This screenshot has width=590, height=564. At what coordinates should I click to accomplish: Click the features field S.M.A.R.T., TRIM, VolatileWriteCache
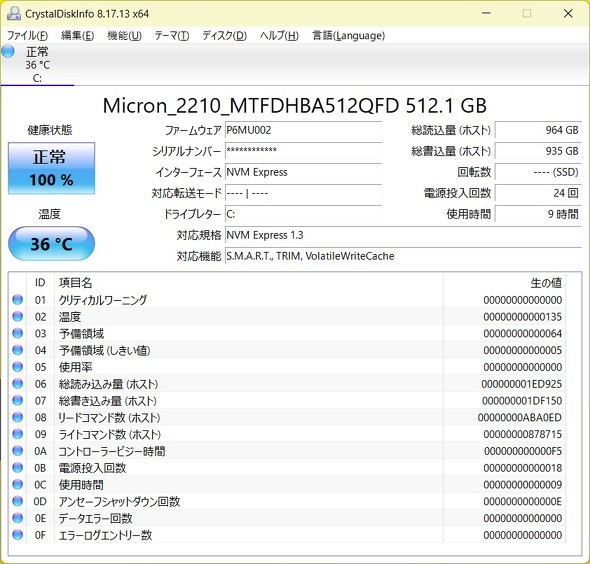click(x=403, y=256)
